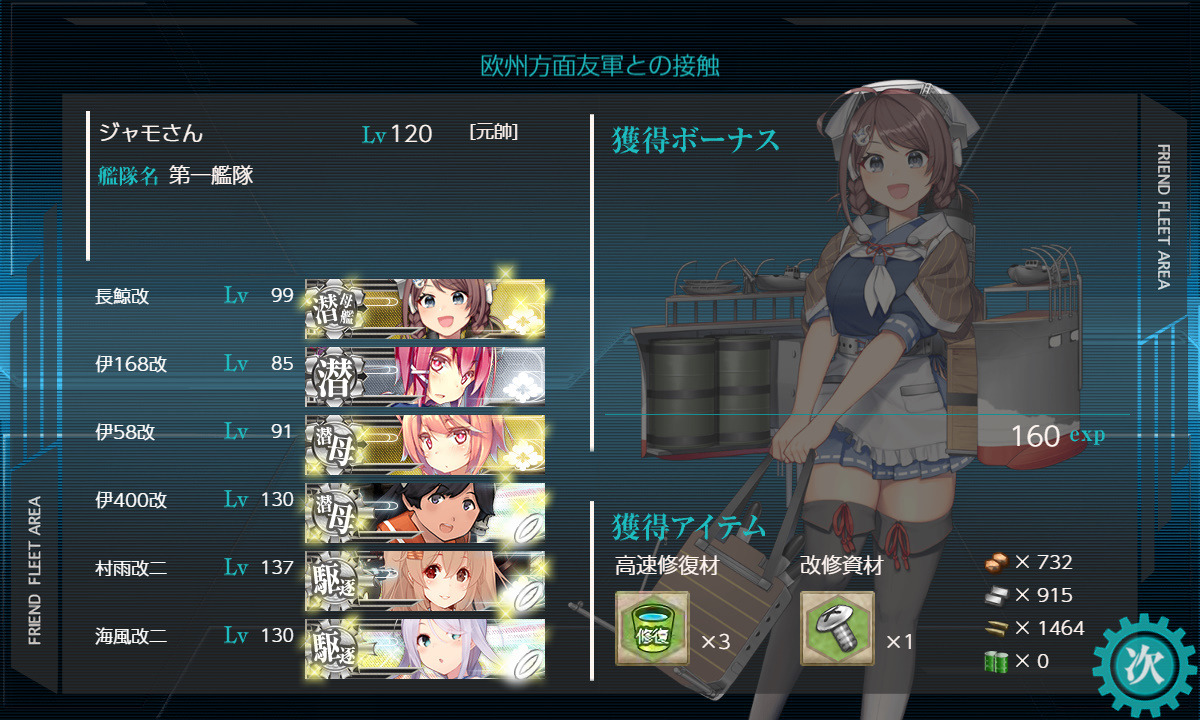Click the 獲得アイテム heading
Viewport: 1200px width, 720px height.
tap(689, 526)
